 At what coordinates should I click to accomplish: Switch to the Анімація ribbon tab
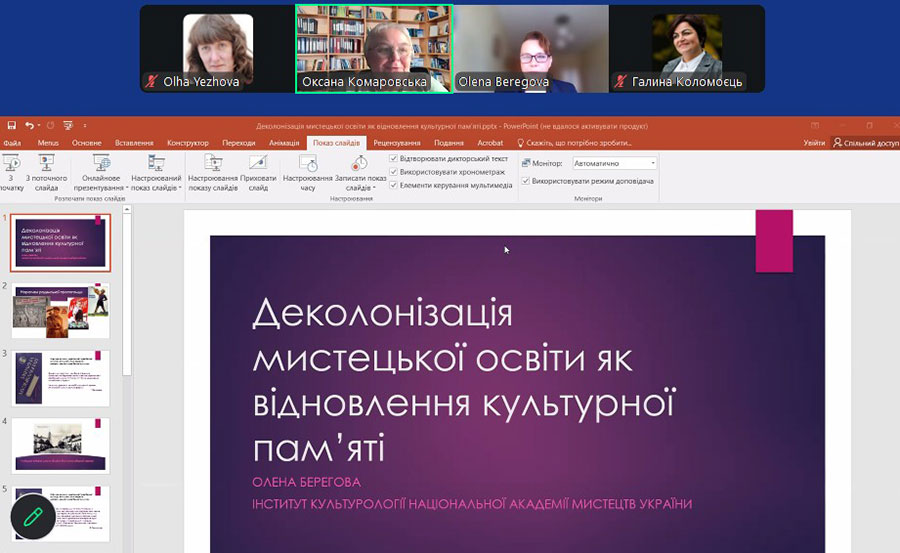tap(284, 143)
